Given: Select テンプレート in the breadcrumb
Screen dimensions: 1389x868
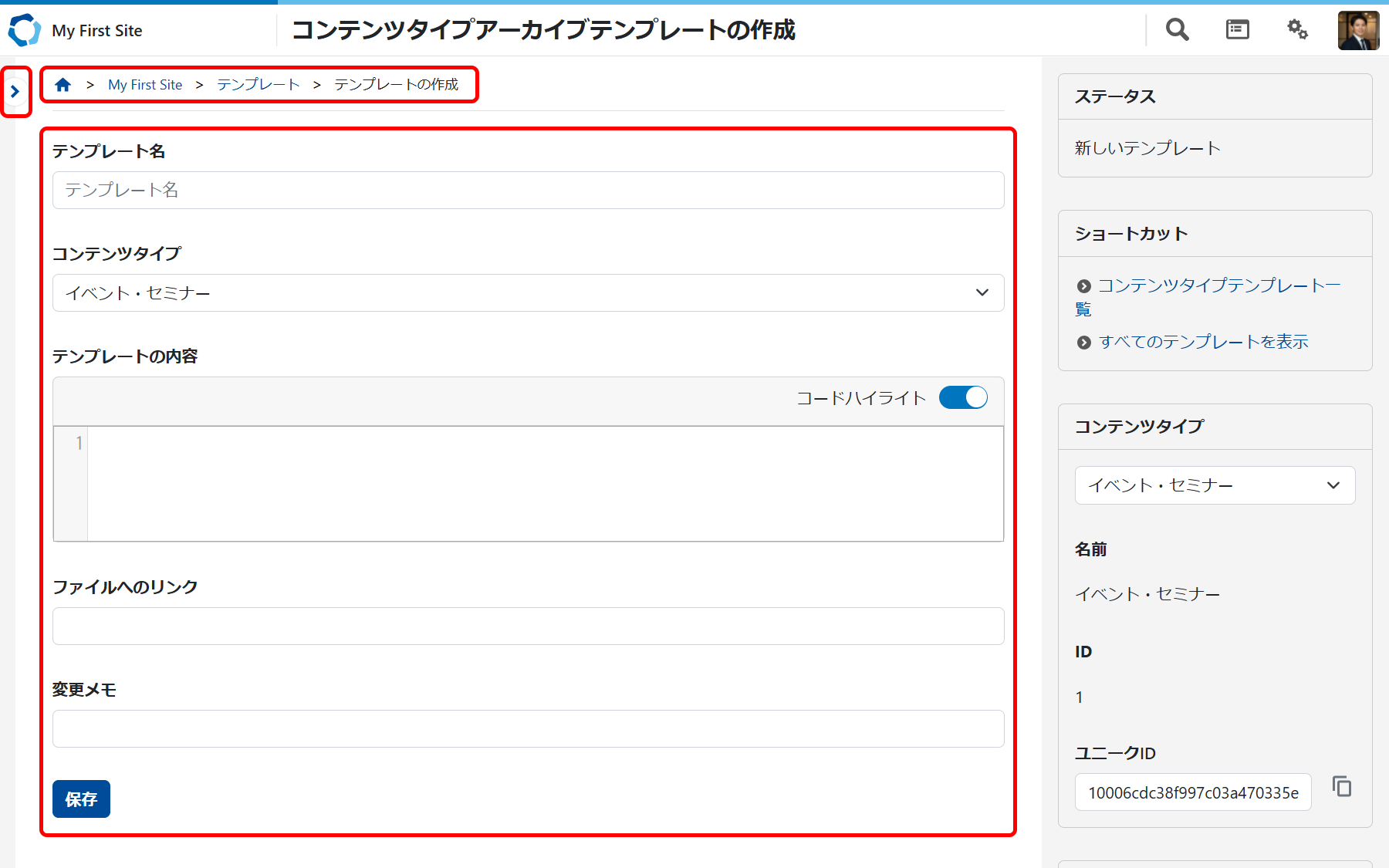Looking at the screenshot, I should click(x=257, y=84).
